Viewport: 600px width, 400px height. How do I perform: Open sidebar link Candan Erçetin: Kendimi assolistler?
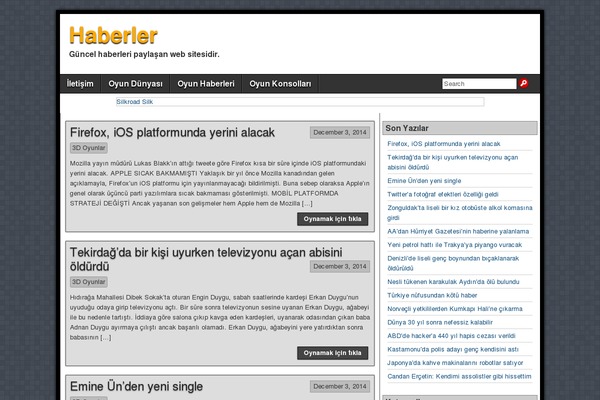coord(459,376)
